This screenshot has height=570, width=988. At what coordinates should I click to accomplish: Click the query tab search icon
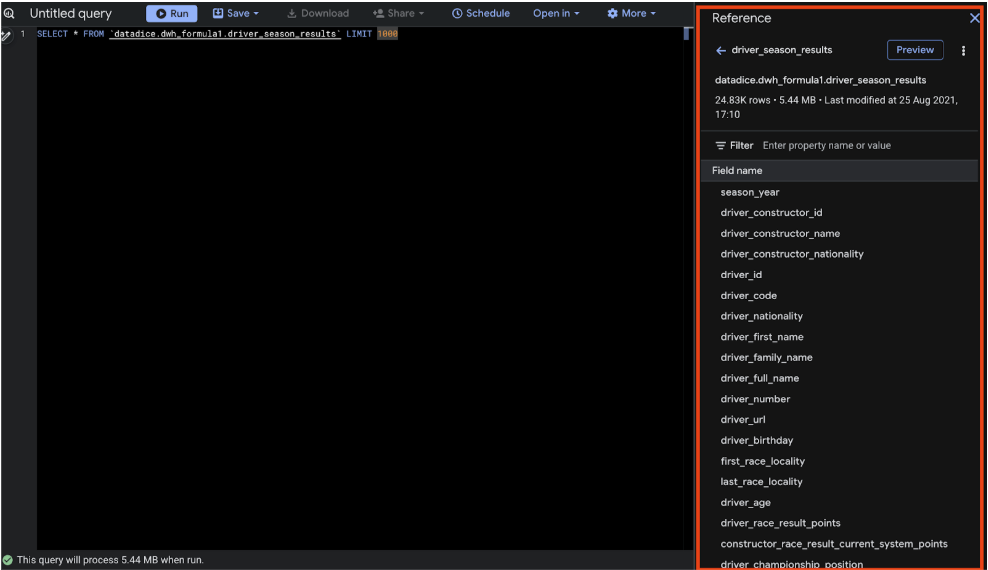tap(8, 14)
